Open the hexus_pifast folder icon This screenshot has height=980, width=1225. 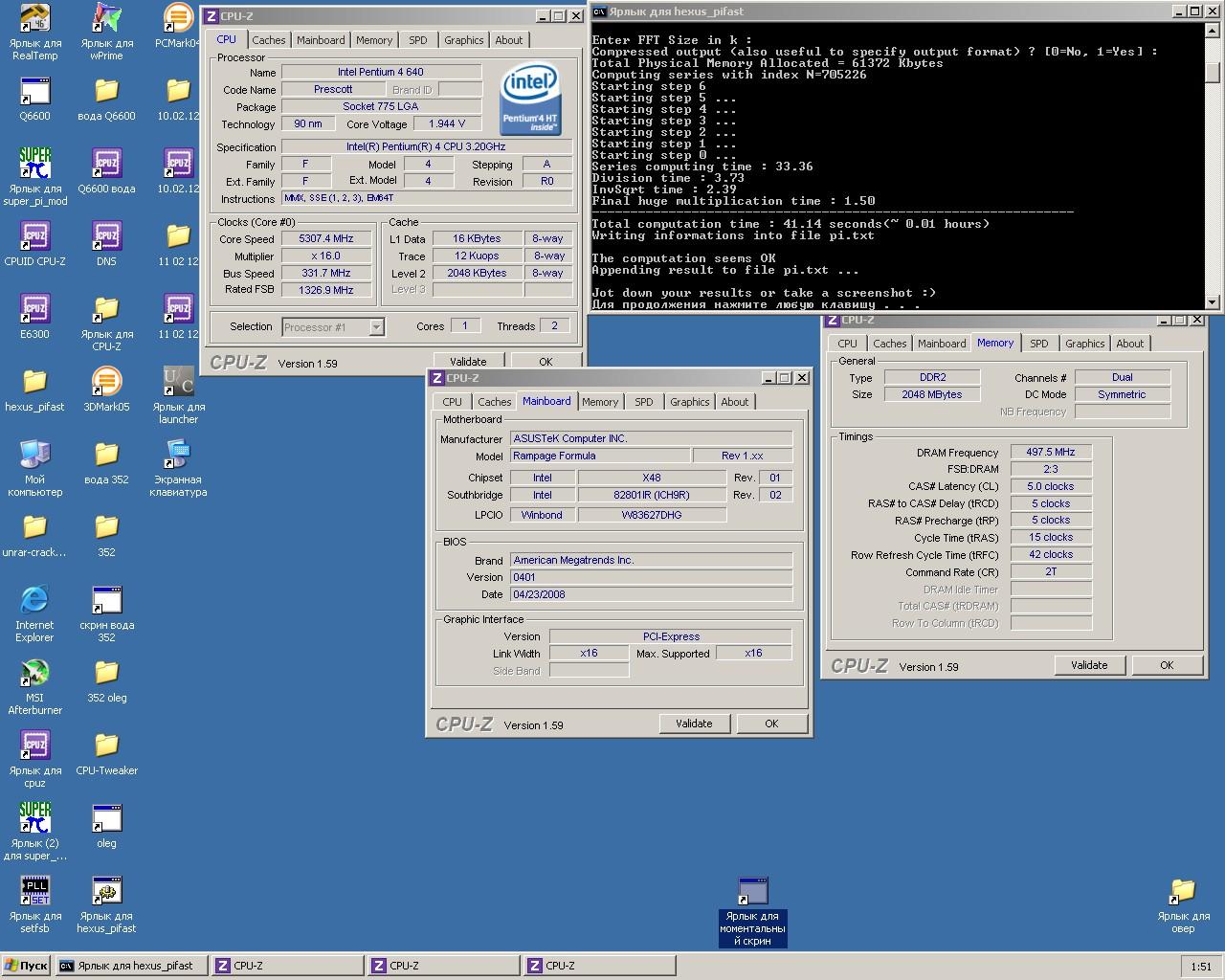[35, 382]
